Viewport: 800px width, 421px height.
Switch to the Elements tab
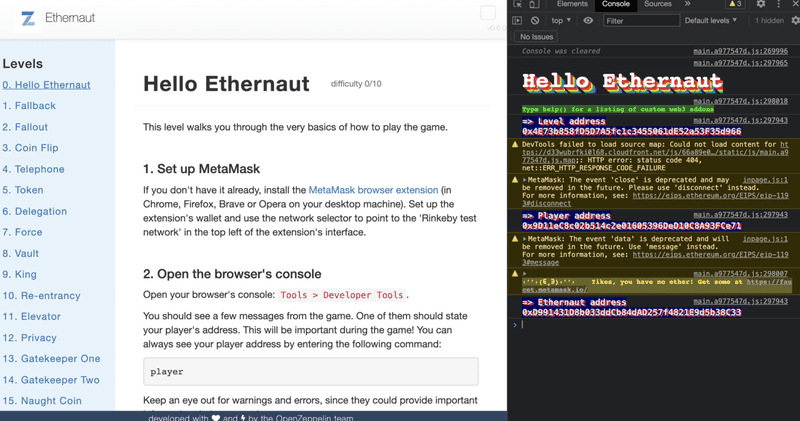tap(572, 4)
